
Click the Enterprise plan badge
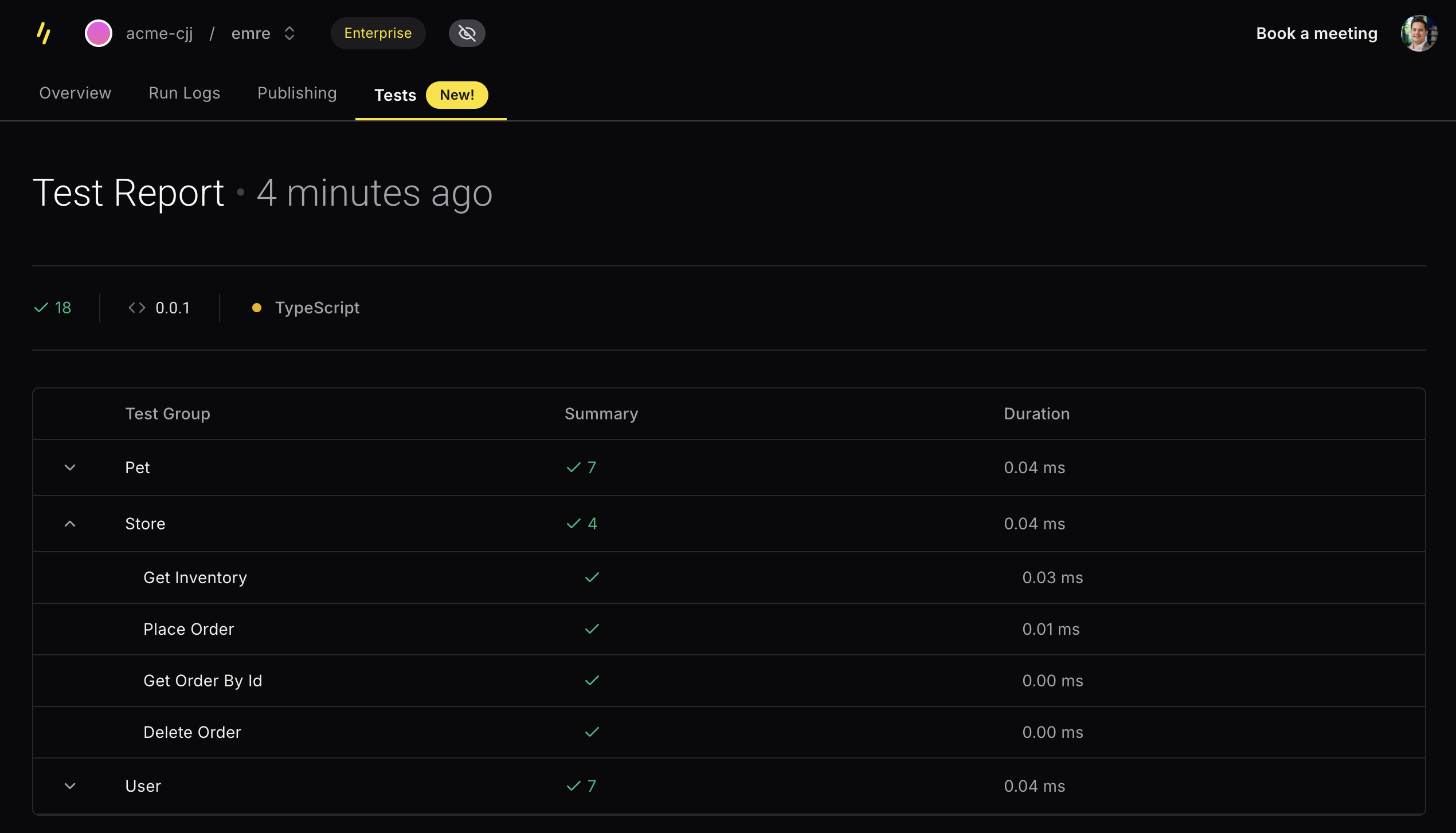[x=378, y=33]
